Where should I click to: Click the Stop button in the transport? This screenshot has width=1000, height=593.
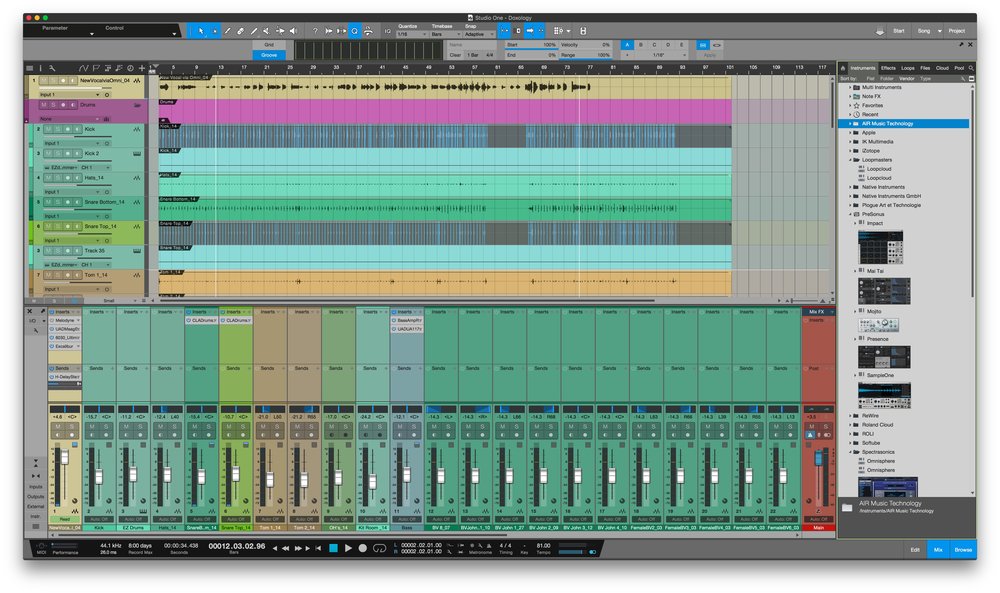333,548
